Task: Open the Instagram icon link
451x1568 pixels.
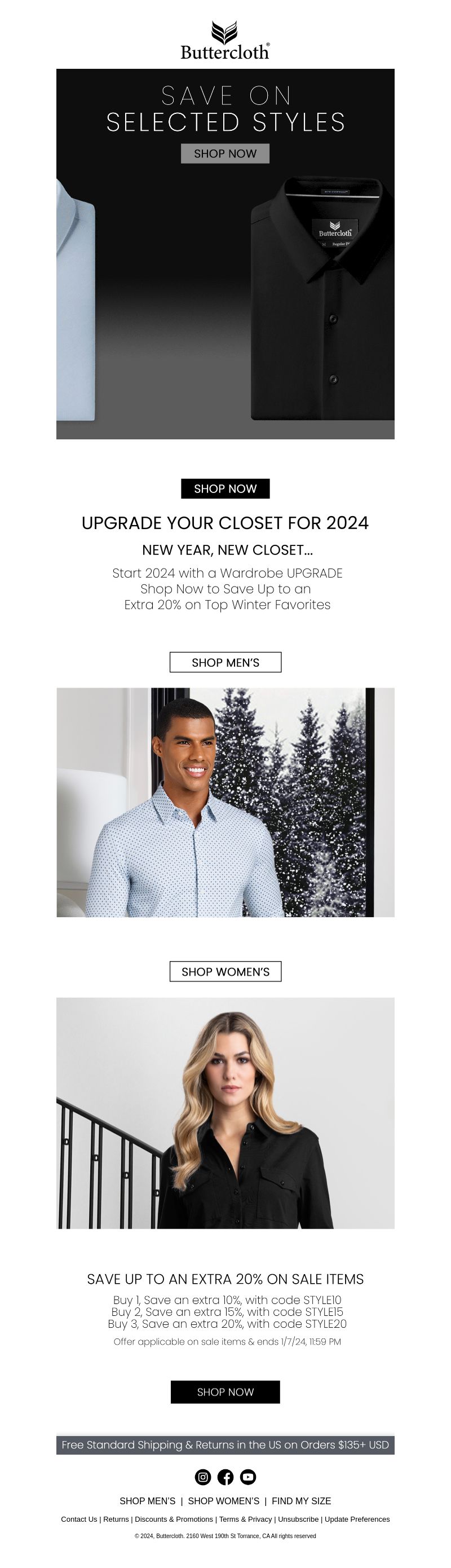Action: 203,1477
